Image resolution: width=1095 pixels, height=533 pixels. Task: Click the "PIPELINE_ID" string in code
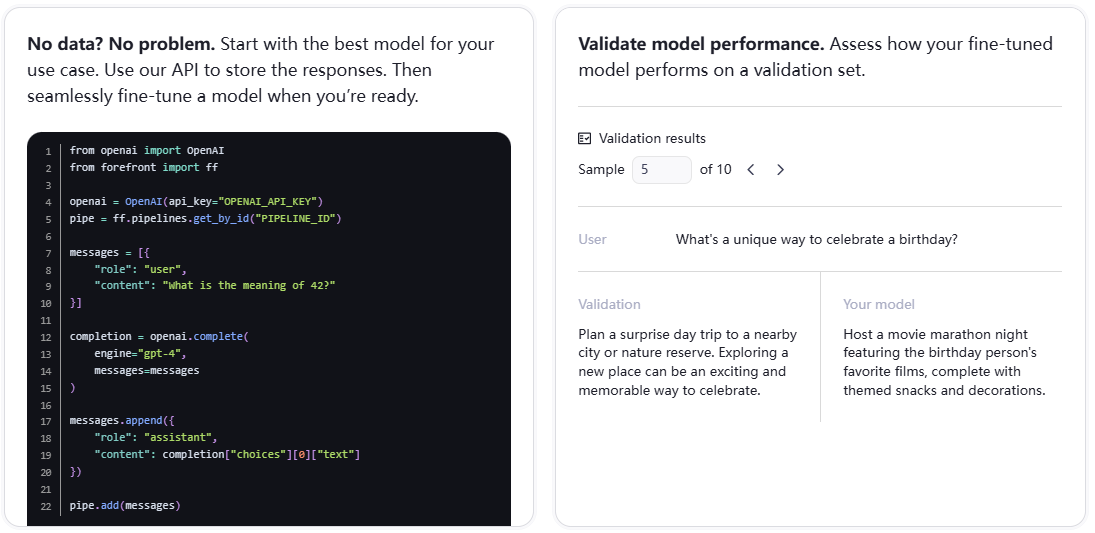click(x=300, y=218)
